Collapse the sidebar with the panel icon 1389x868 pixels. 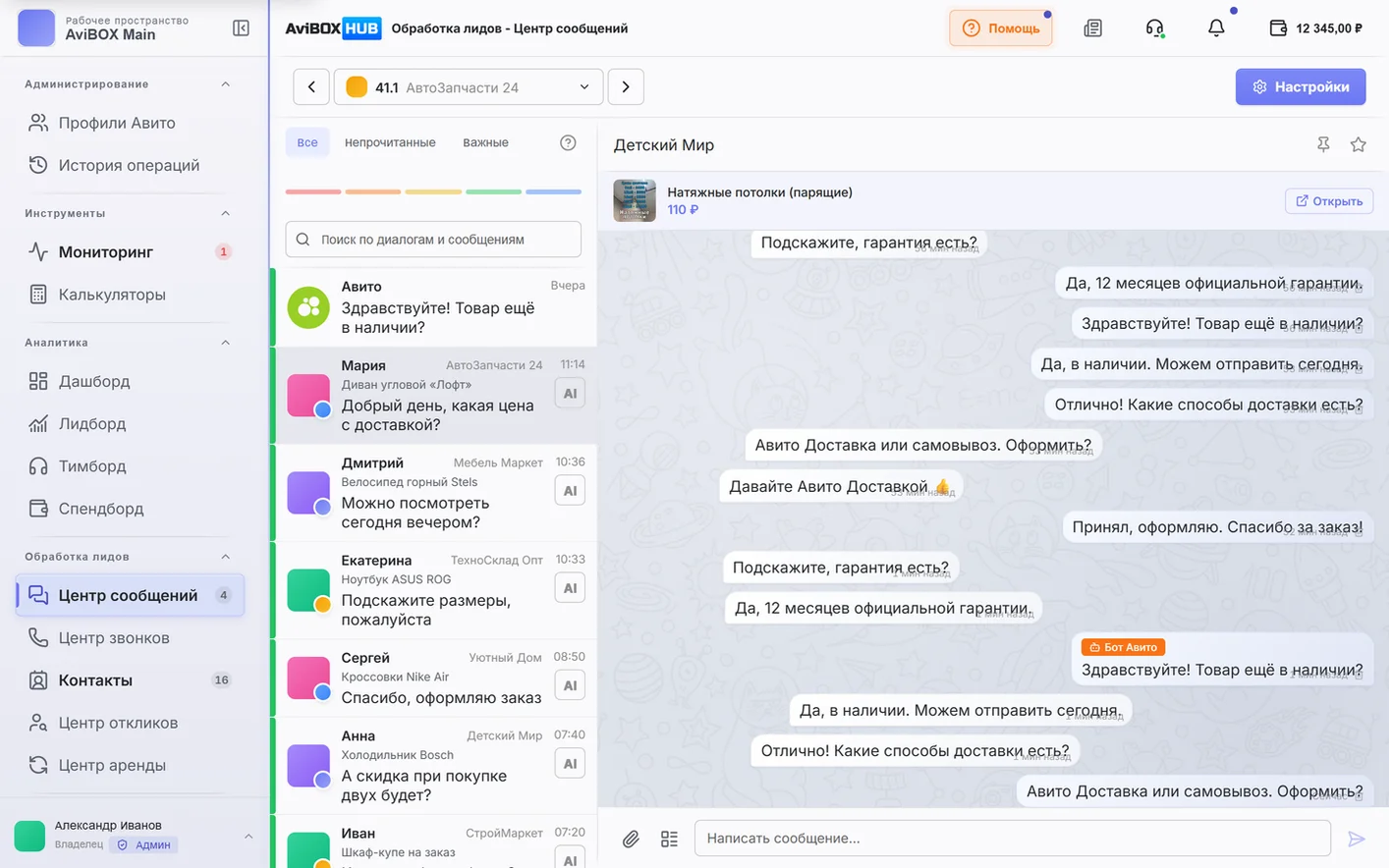(241, 28)
